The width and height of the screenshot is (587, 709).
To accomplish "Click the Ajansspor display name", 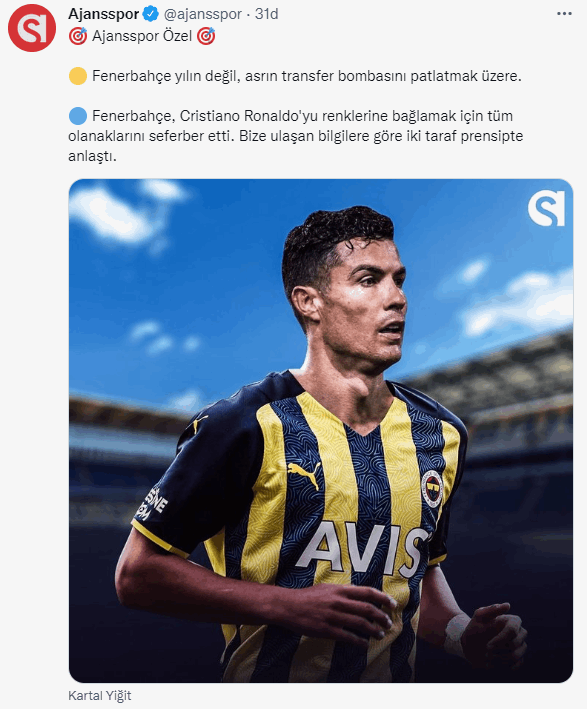I will [104, 14].
